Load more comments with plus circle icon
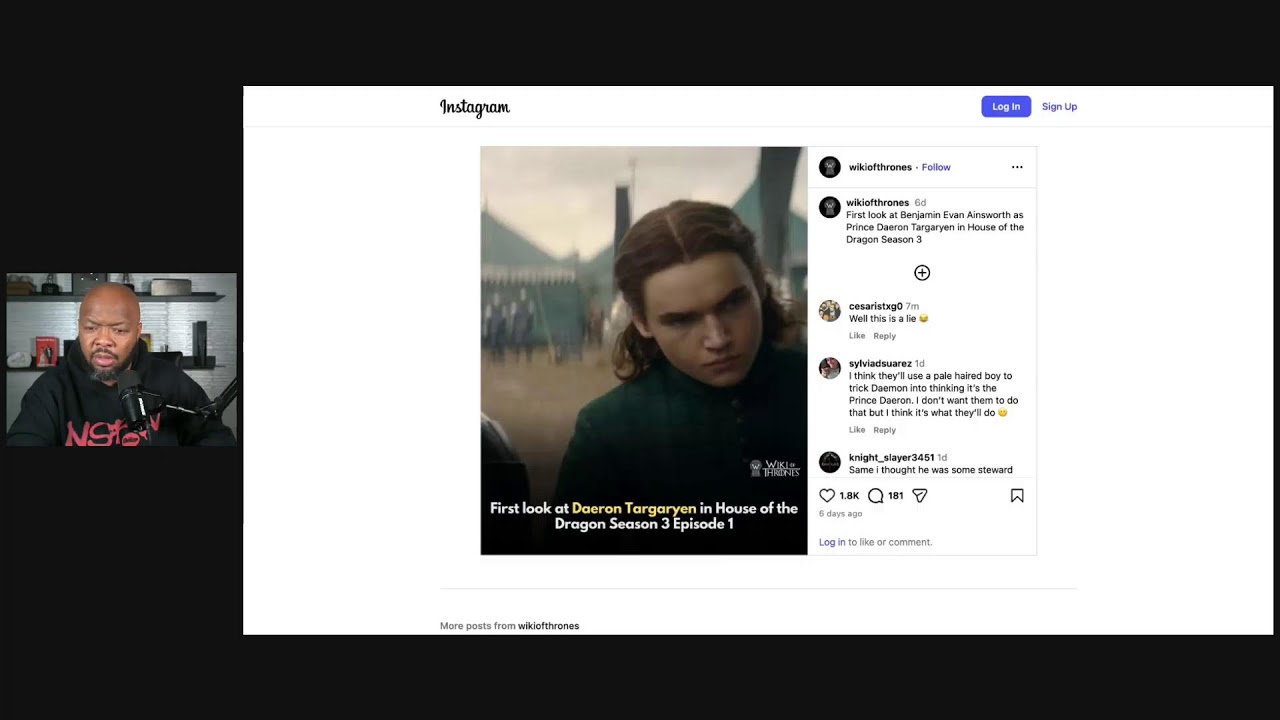The image size is (1280, 720). click(922, 273)
